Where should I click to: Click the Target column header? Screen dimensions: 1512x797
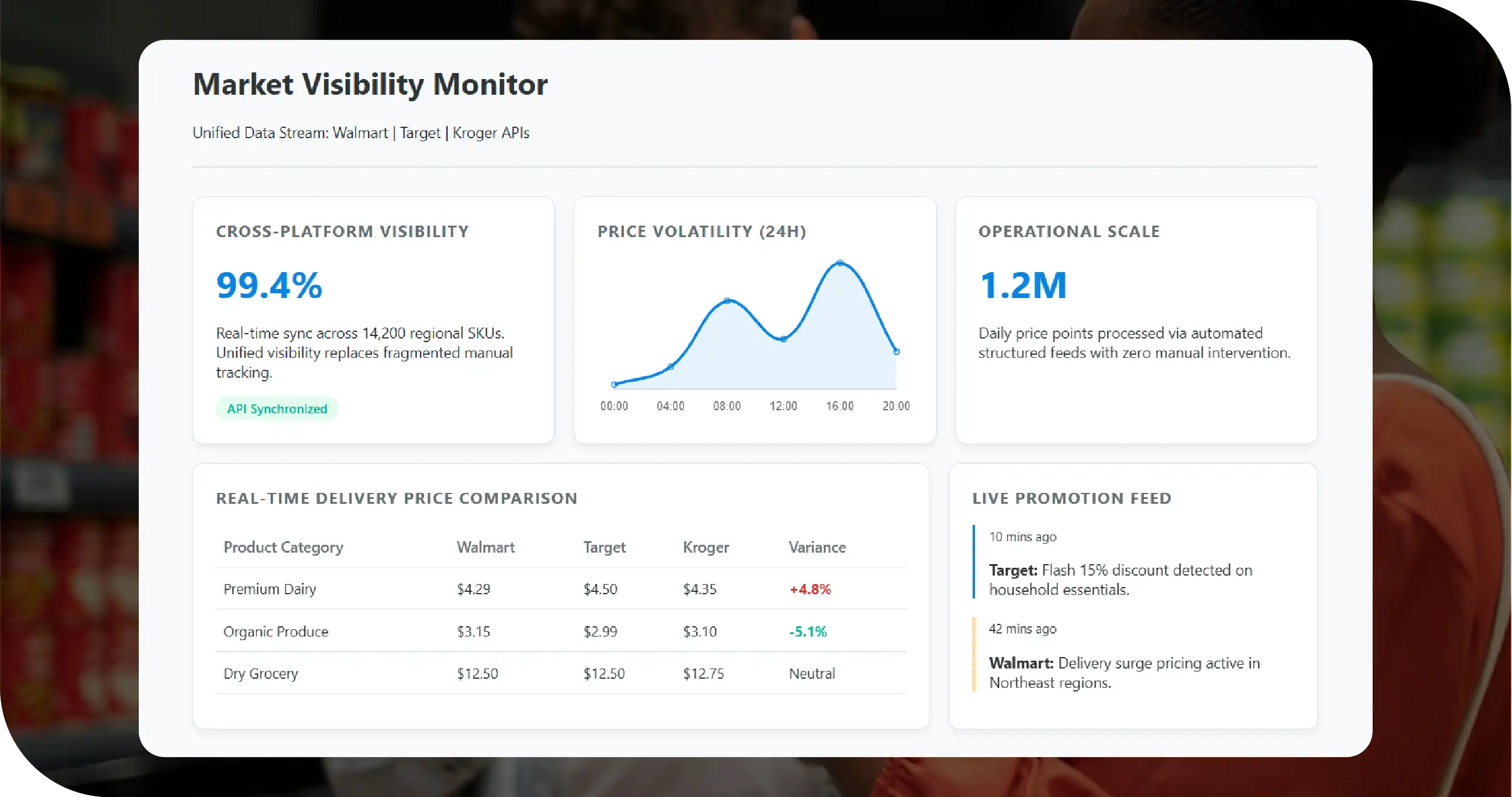(x=604, y=547)
